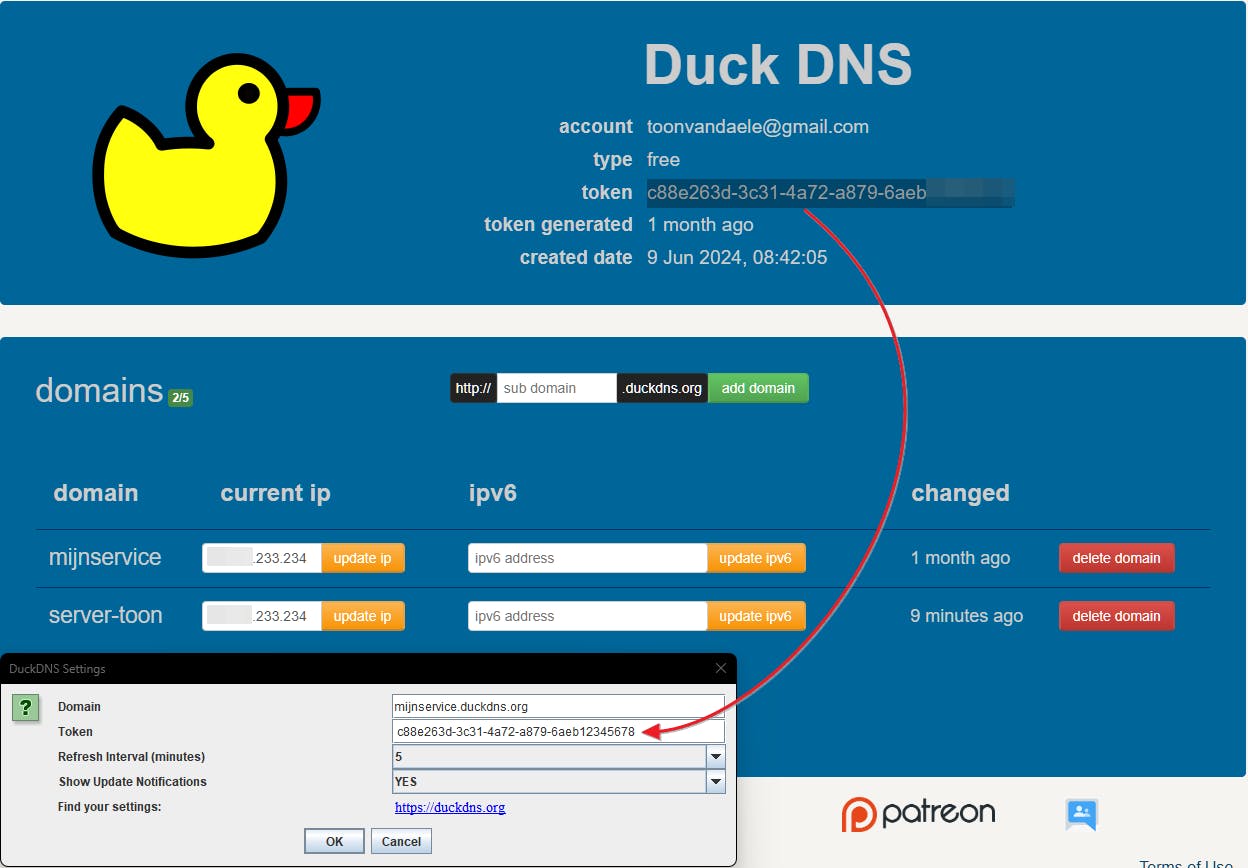Click the 'current ip' column header

point(275,493)
